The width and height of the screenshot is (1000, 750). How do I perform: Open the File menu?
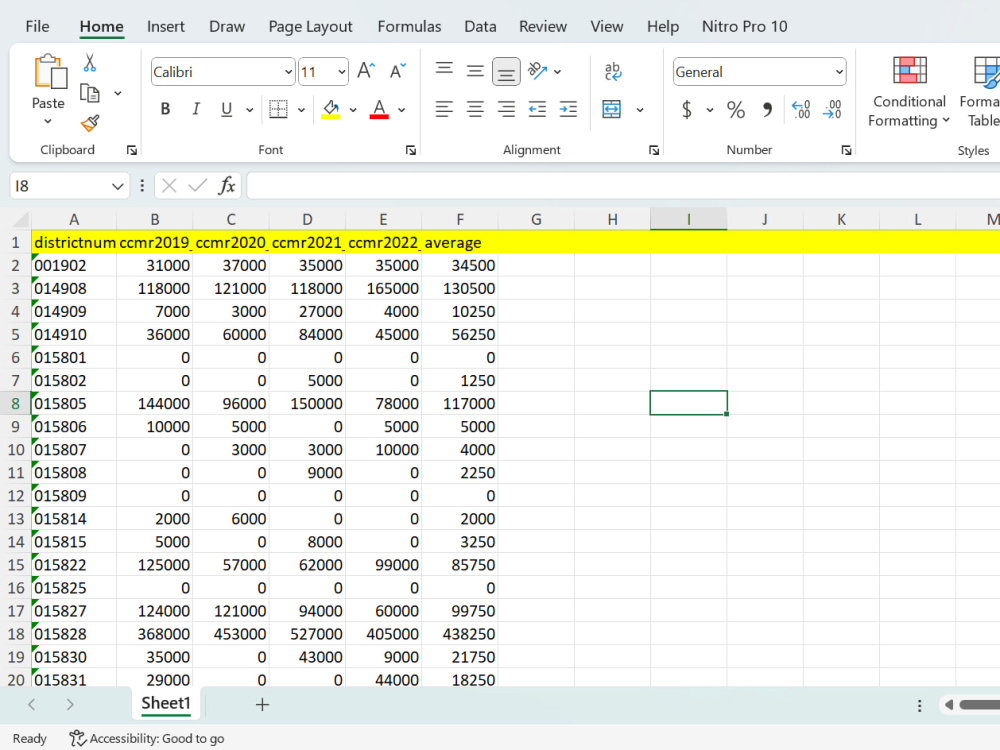(x=37, y=27)
